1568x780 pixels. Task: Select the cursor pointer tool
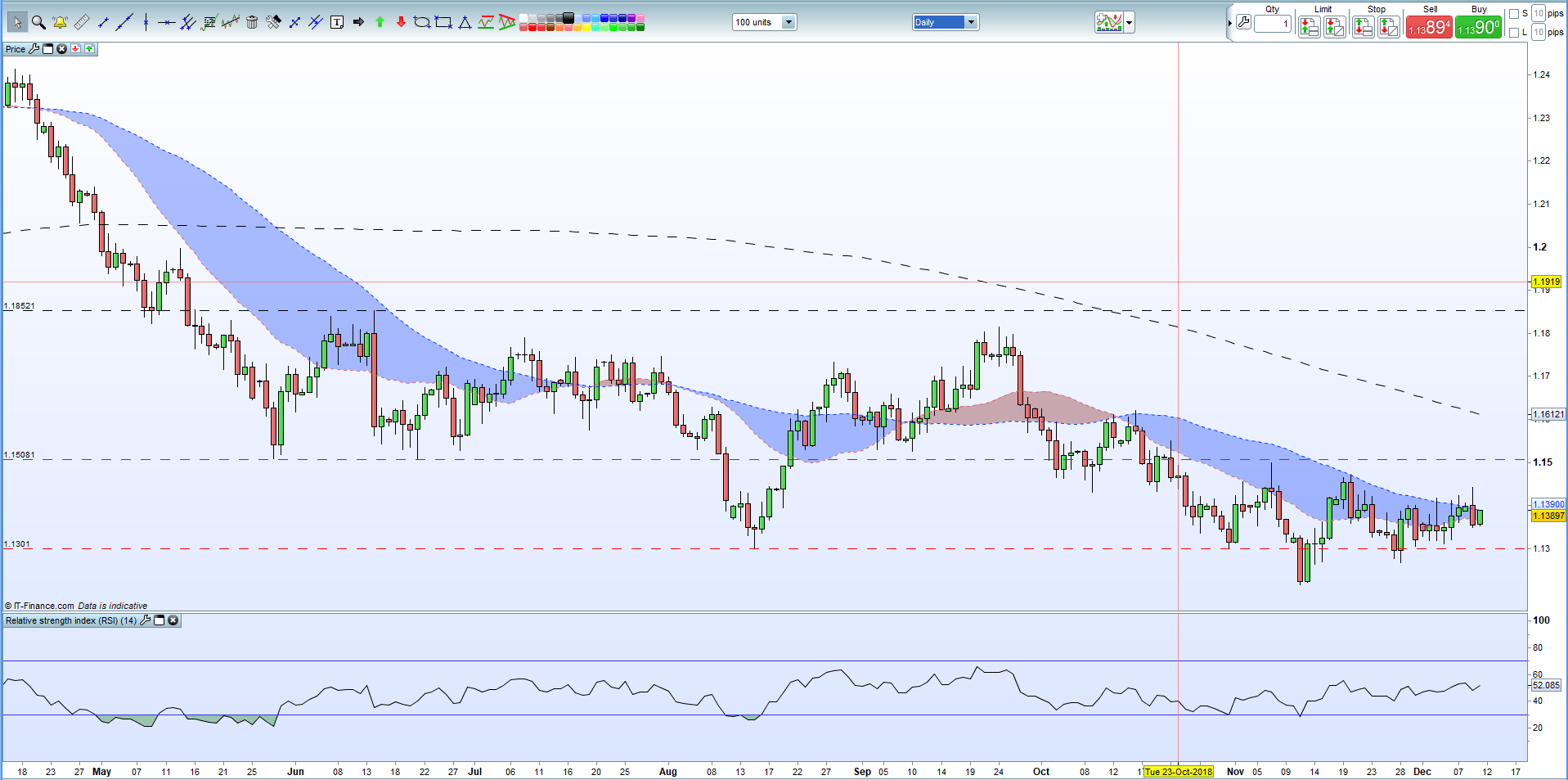click(17, 22)
